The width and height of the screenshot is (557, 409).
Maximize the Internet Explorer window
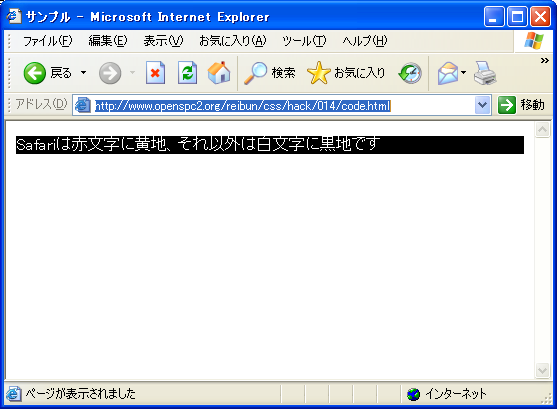pos(517,16)
